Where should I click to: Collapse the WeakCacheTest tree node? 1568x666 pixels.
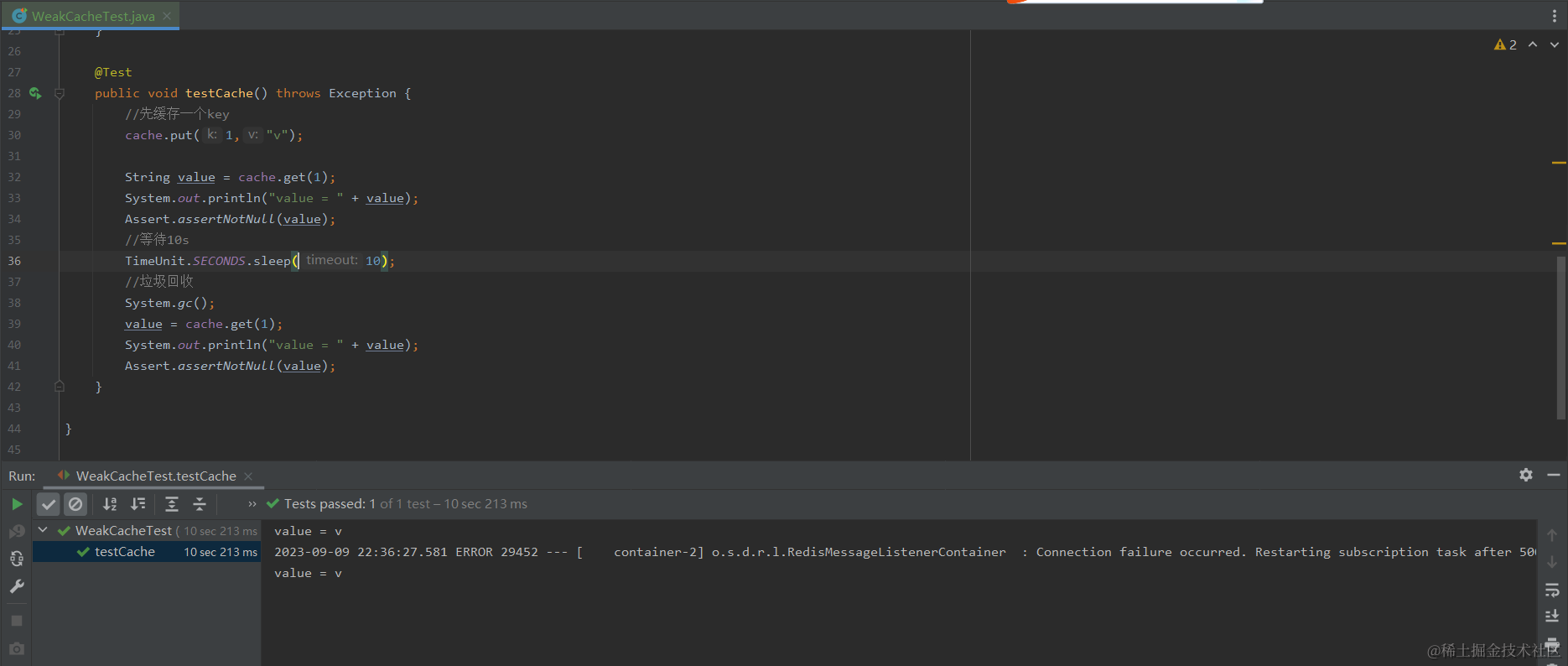(x=43, y=530)
